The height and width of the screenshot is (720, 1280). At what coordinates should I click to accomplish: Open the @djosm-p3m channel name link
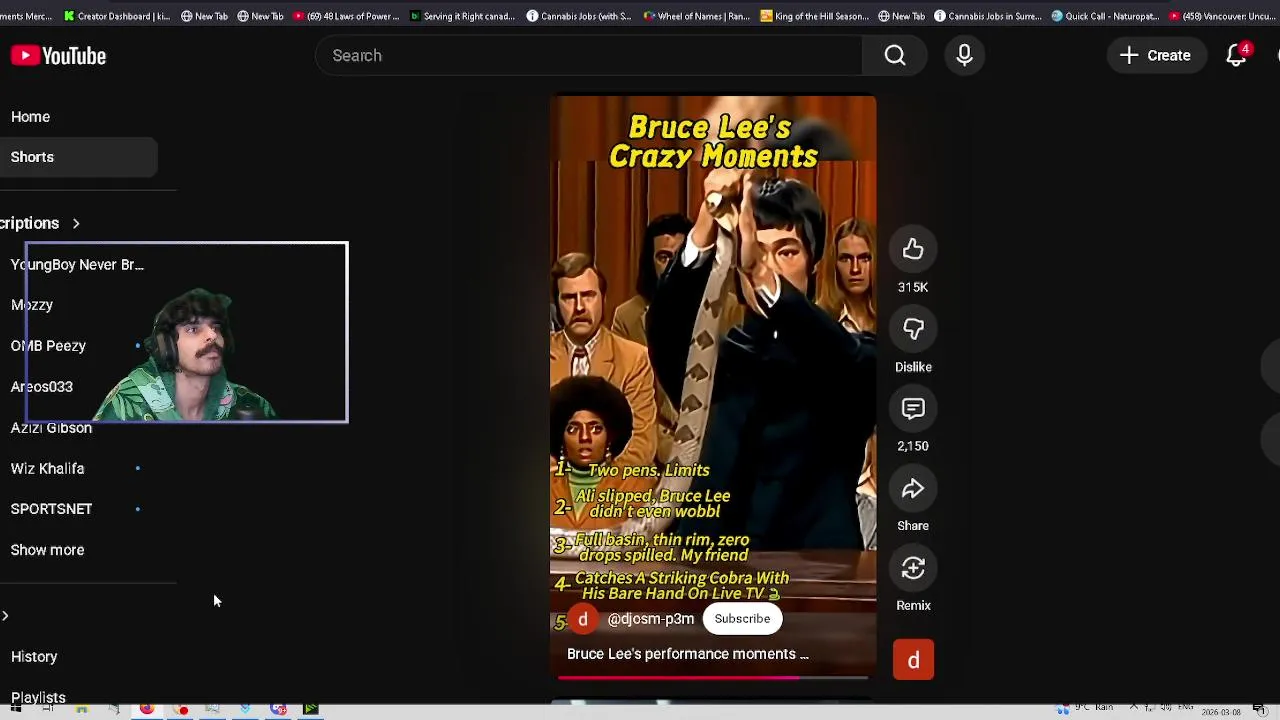pos(651,619)
